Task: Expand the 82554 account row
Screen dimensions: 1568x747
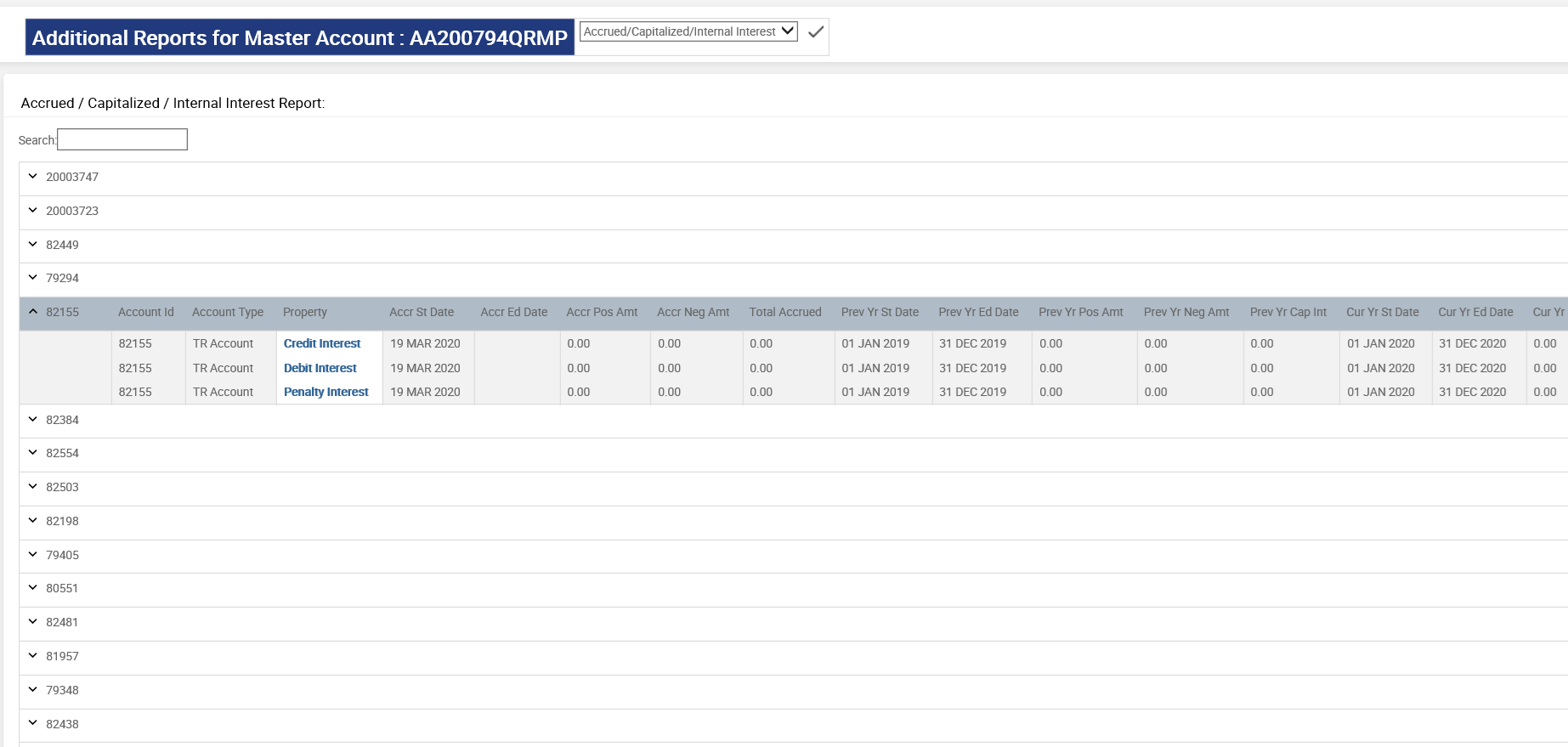Action: pos(33,453)
